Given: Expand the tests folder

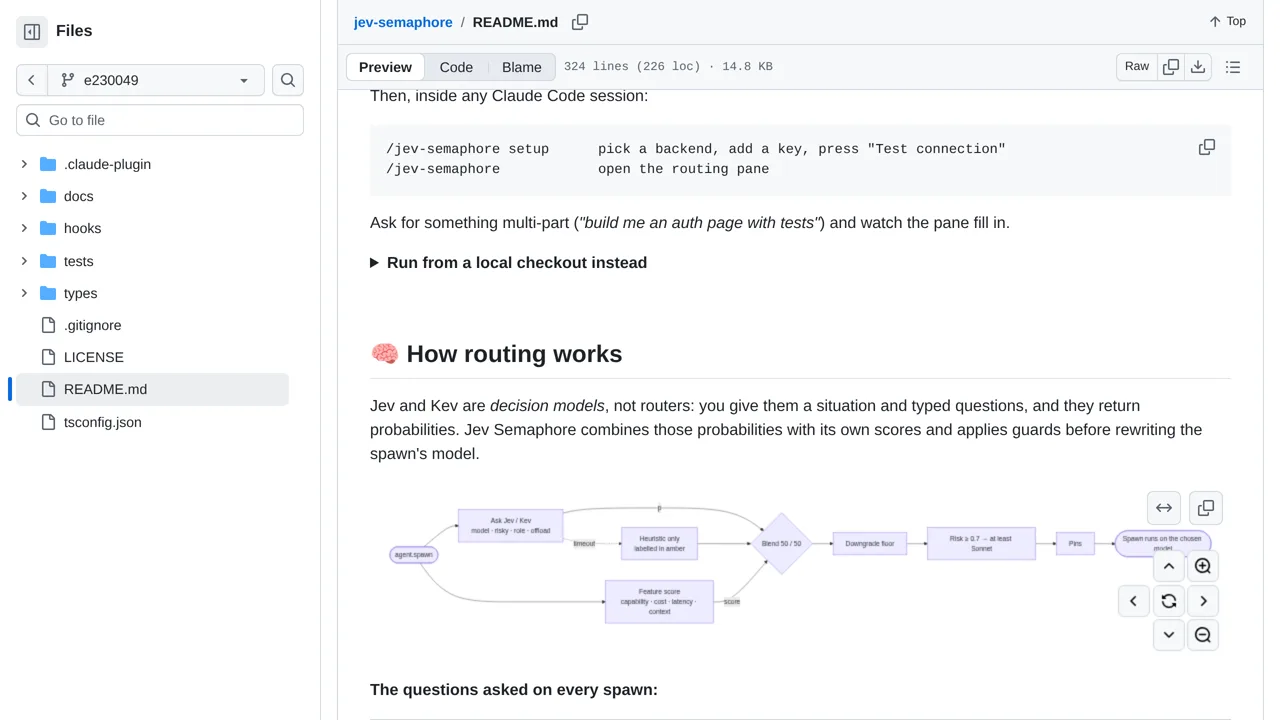Looking at the screenshot, I should pyautogui.click(x=24, y=261).
